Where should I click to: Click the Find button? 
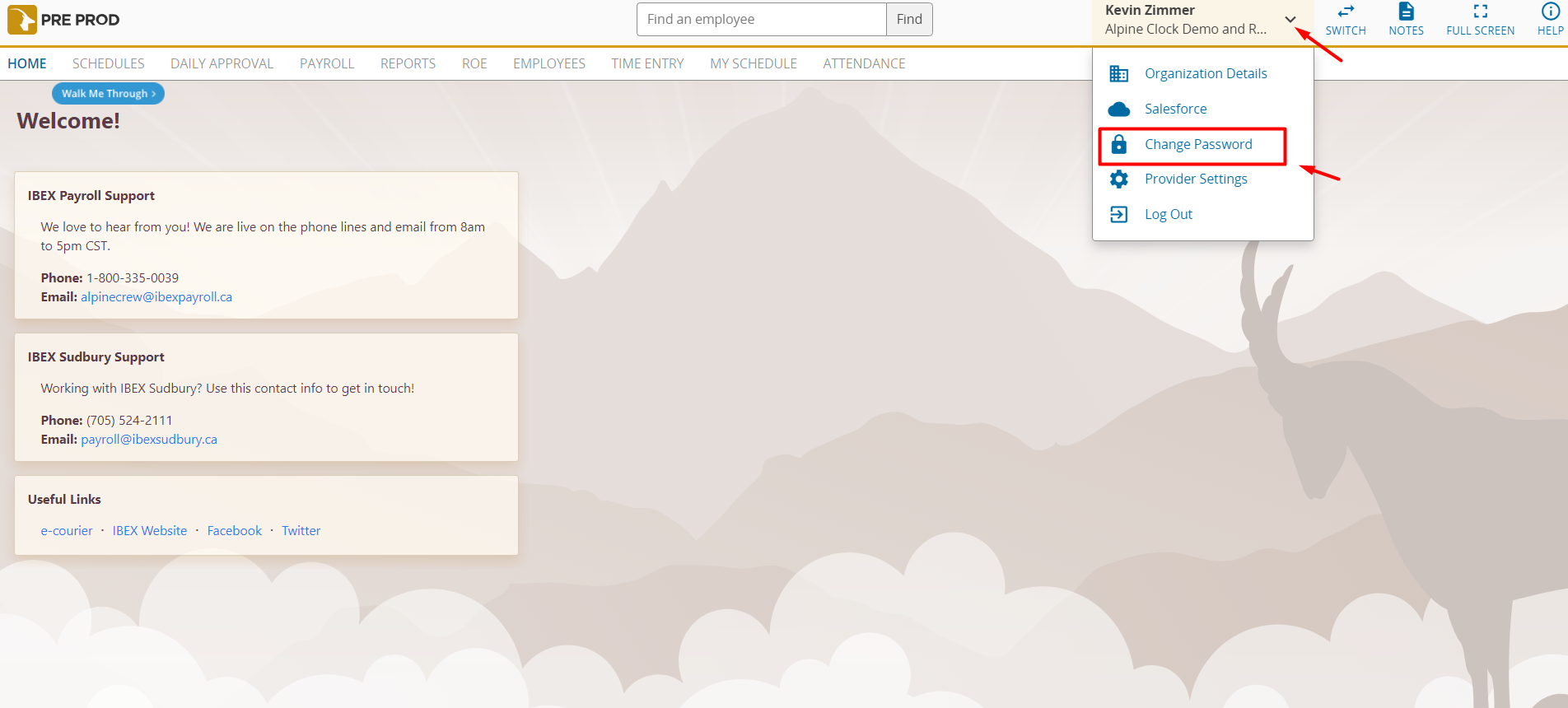(x=909, y=20)
